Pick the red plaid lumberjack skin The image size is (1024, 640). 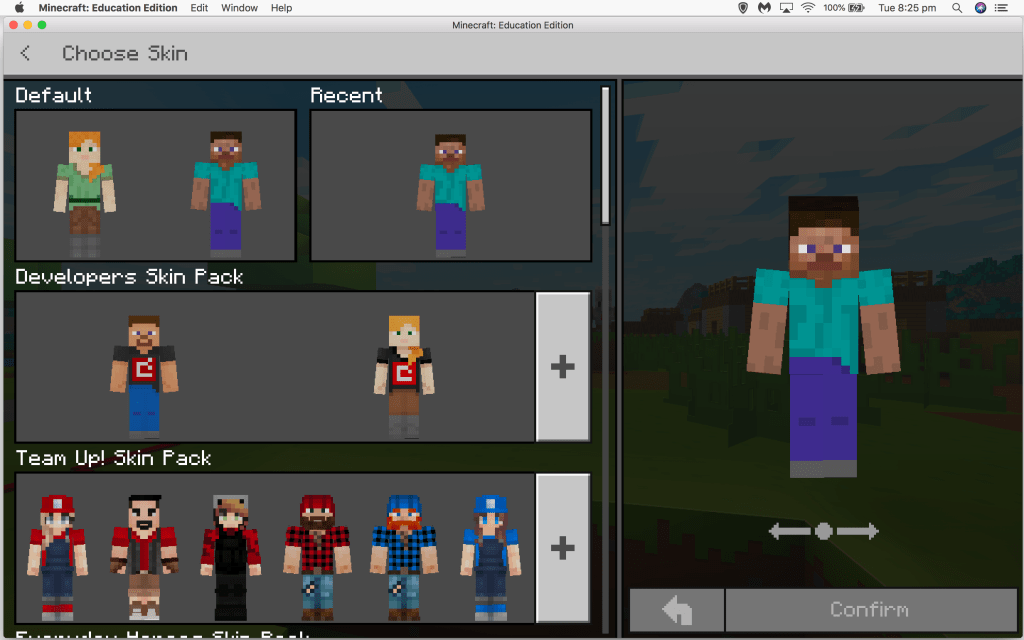[x=316, y=555]
